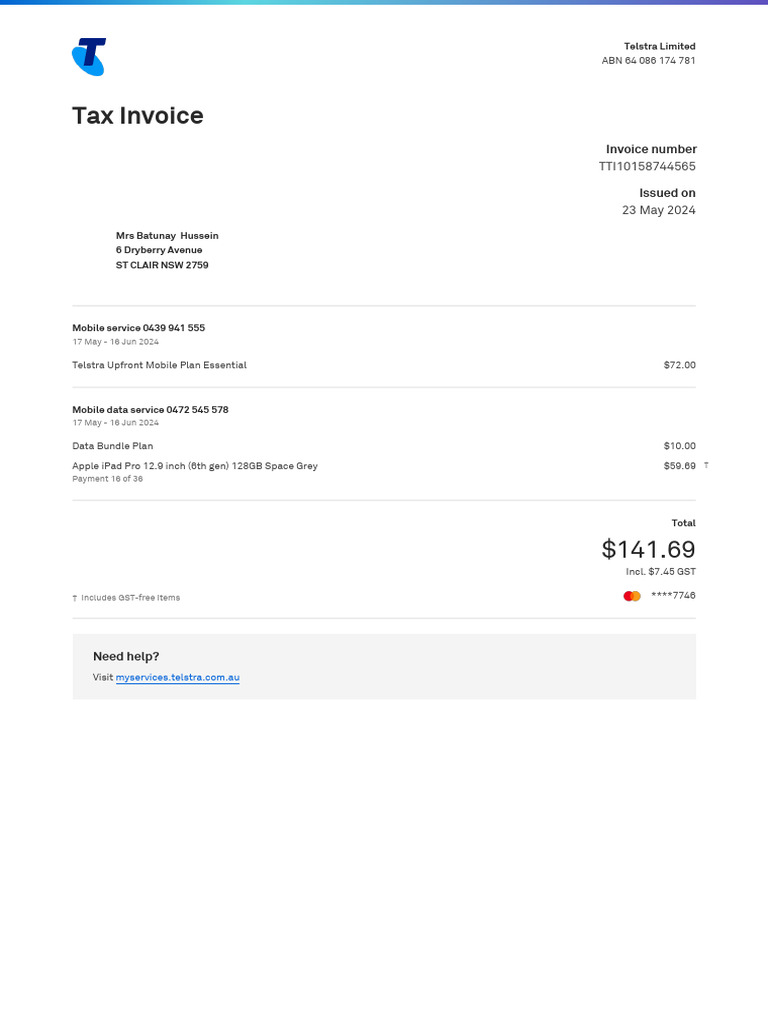Click the Need help? heading
Image resolution: width=768 pixels, height=1024 pixels.
pos(126,656)
